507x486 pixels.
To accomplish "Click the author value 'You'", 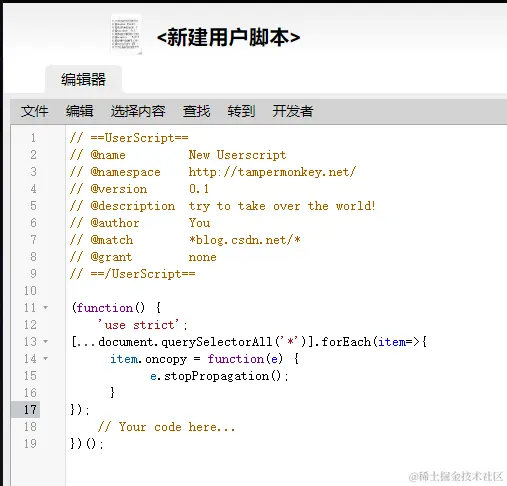I will click(199, 223).
